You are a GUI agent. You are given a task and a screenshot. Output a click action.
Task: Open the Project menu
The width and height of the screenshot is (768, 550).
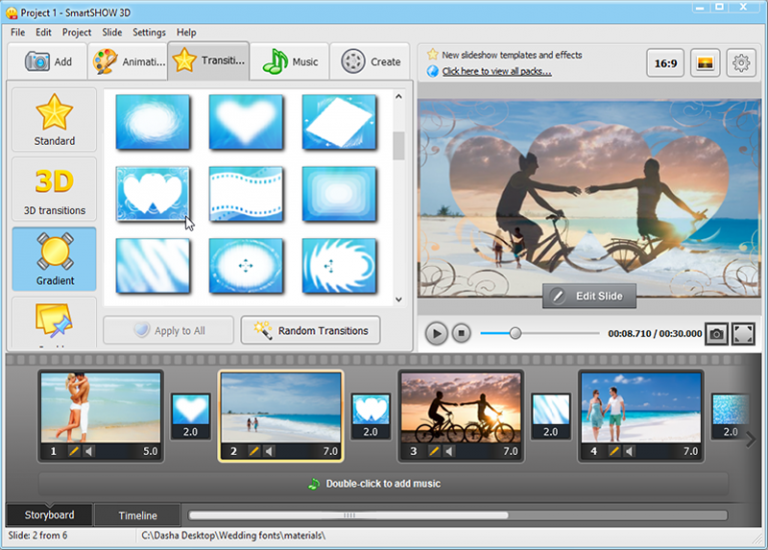point(76,32)
